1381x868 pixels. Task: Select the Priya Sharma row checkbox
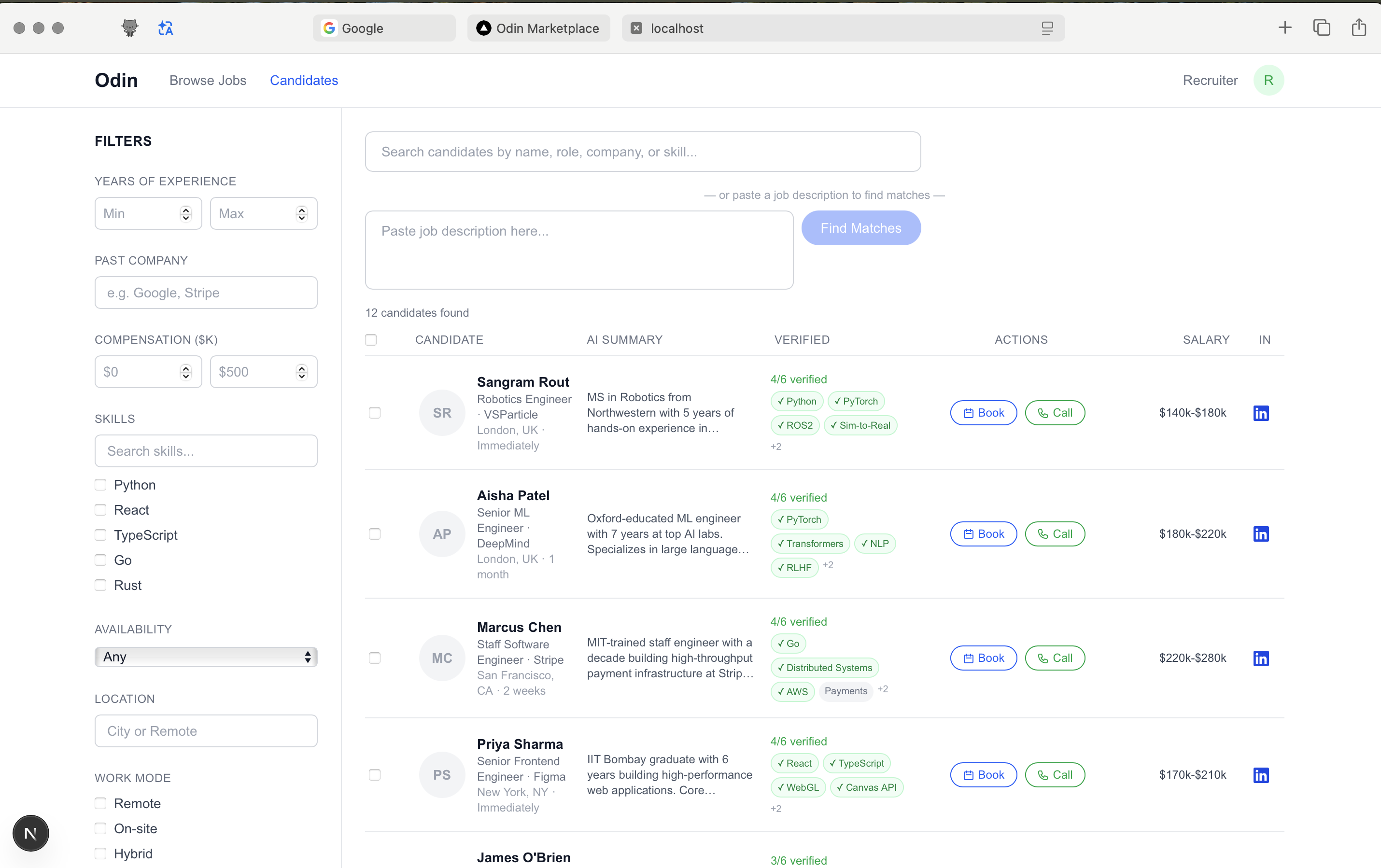tap(375, 775)
